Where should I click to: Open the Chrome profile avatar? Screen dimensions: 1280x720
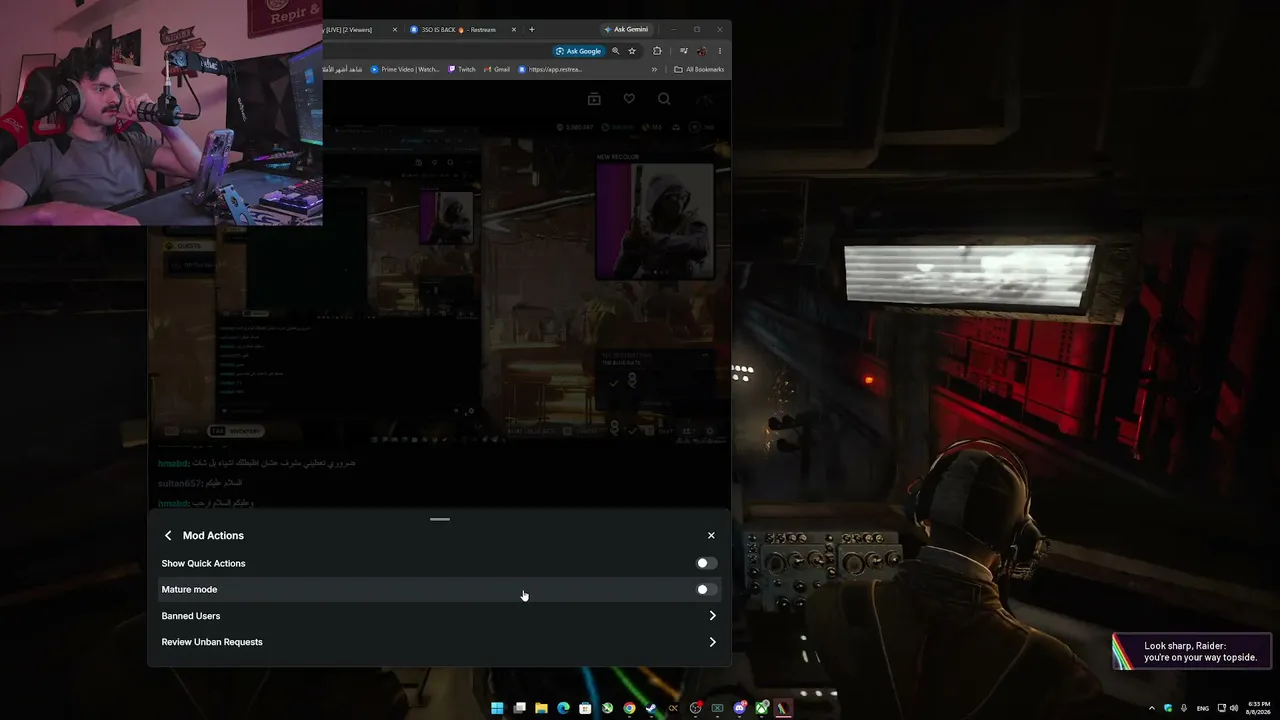click(701, 51)
